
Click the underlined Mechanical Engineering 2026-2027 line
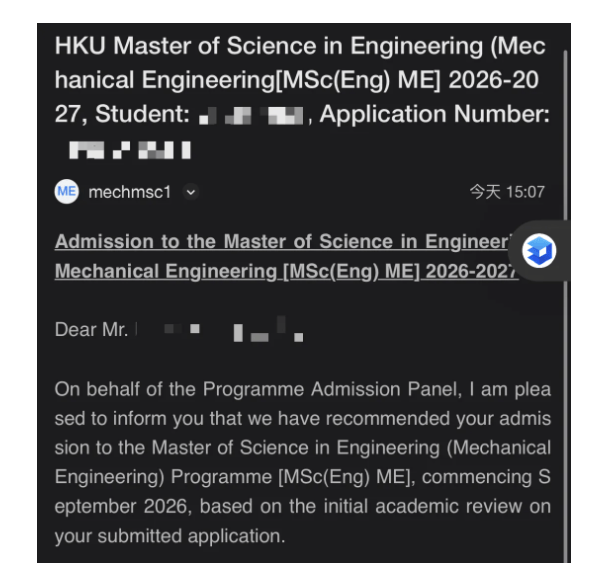coord(280,272)
